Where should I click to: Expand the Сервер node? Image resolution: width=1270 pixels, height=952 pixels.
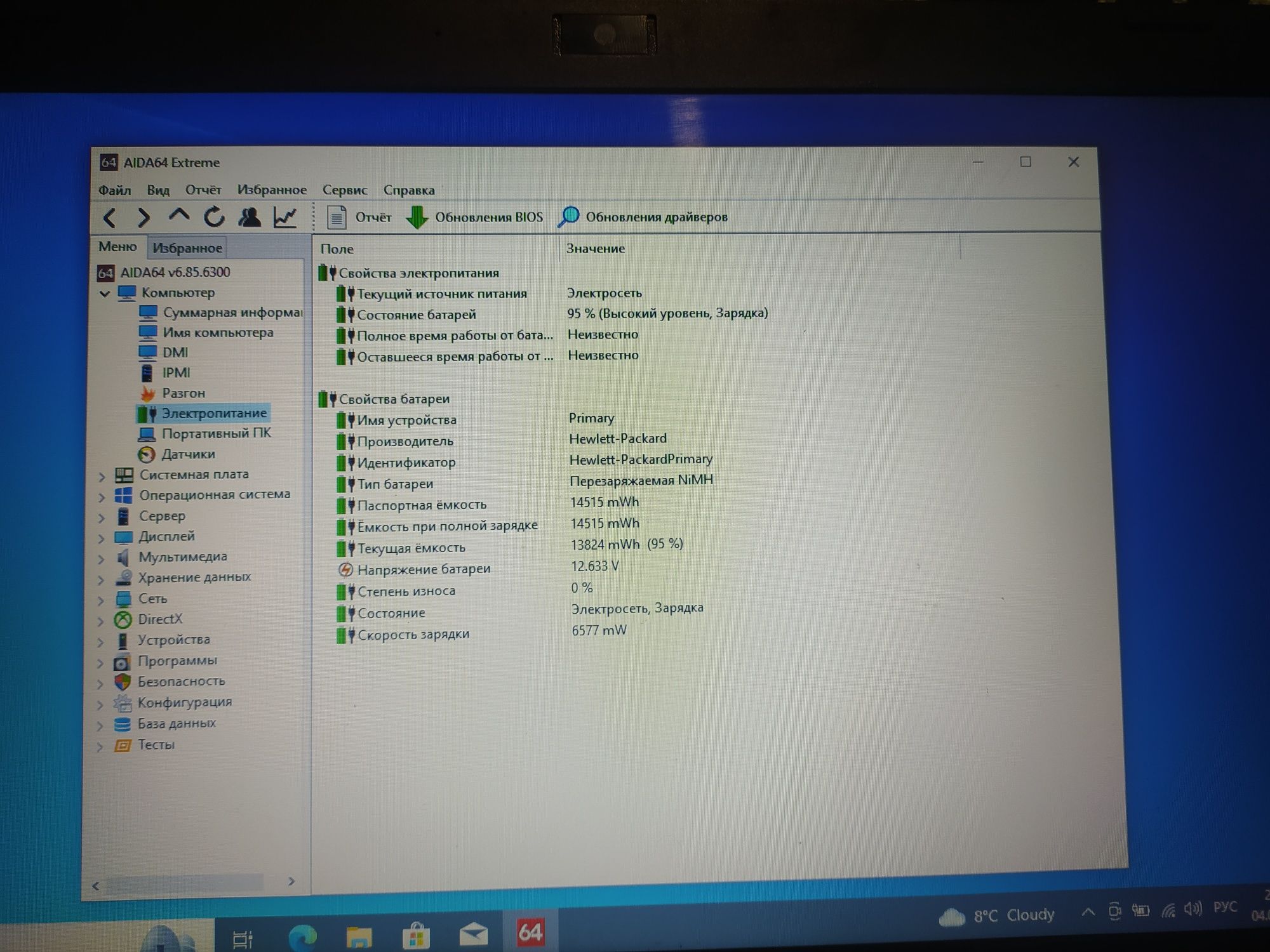pos(102,518)
